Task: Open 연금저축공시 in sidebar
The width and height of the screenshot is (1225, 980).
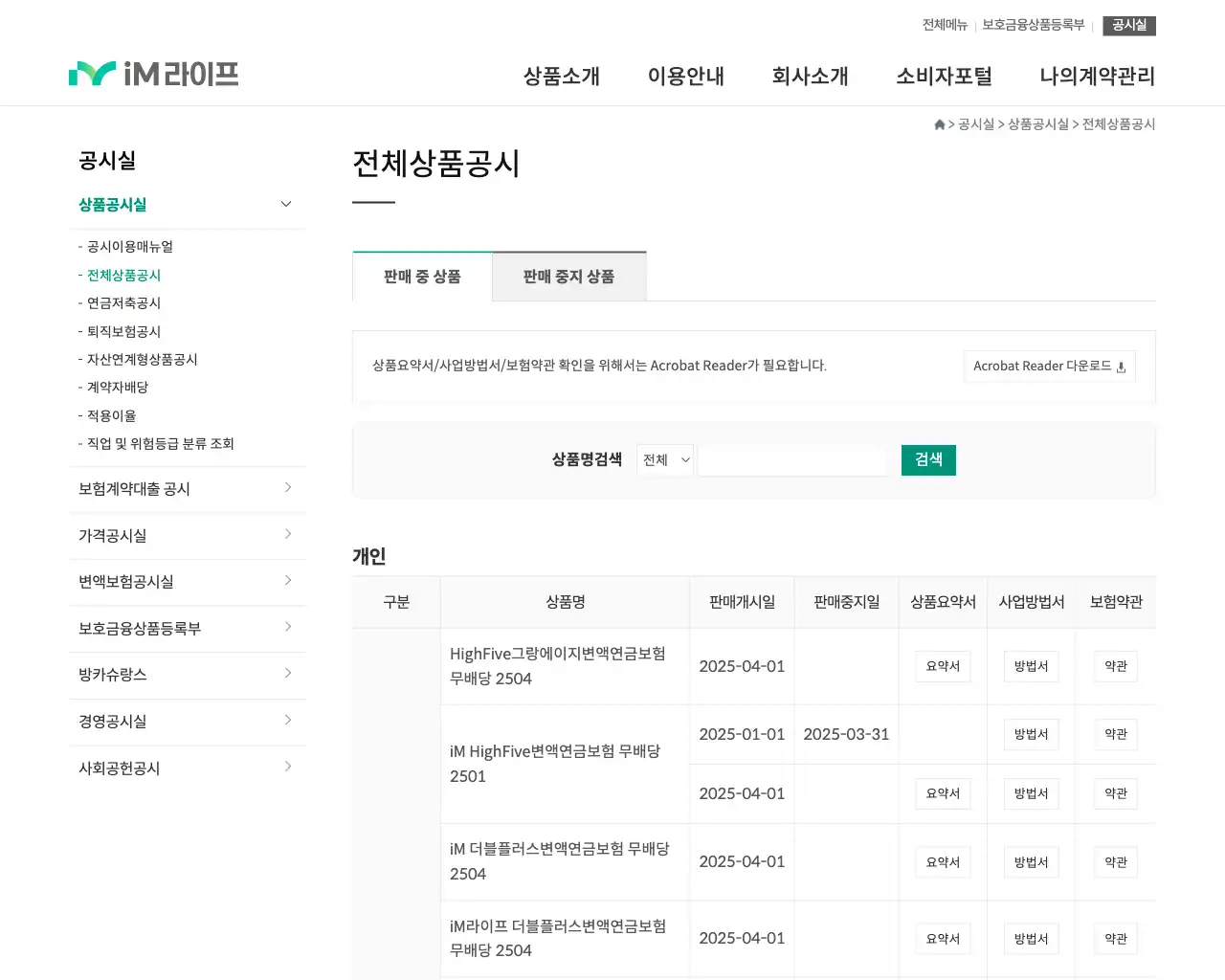Action: click(123, 303)
